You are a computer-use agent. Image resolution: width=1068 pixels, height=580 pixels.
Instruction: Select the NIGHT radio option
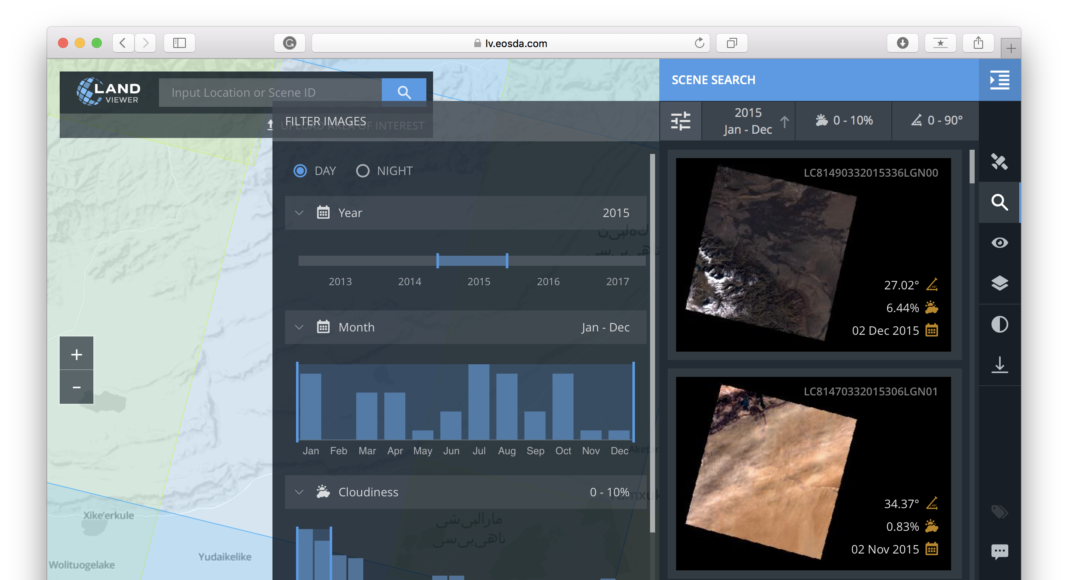click(363, 171)
